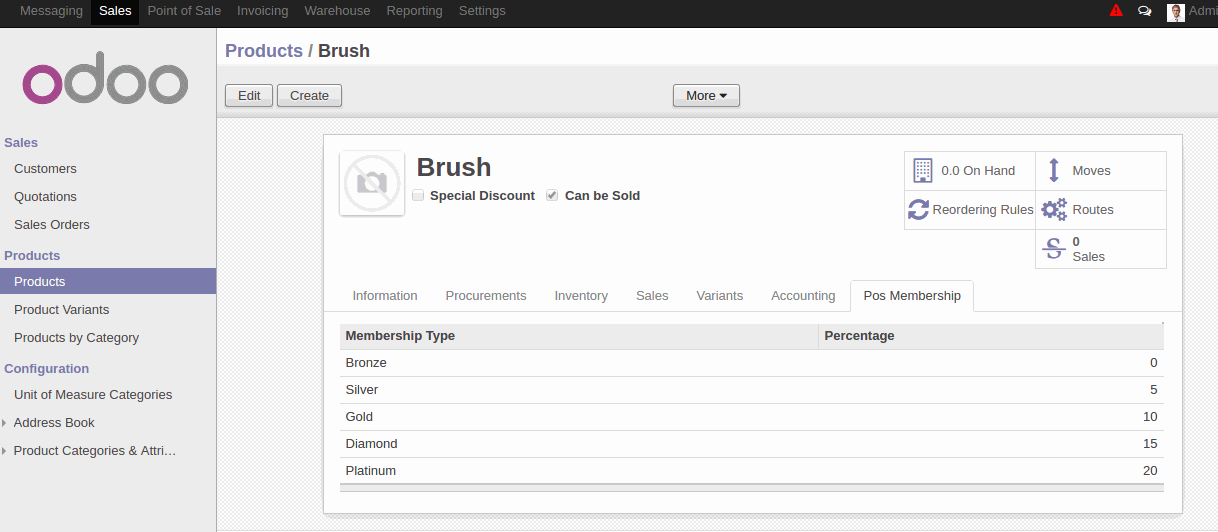Toggle the Can be Sold checkbox
The image size is (1218, 532).
coord(552,196)
